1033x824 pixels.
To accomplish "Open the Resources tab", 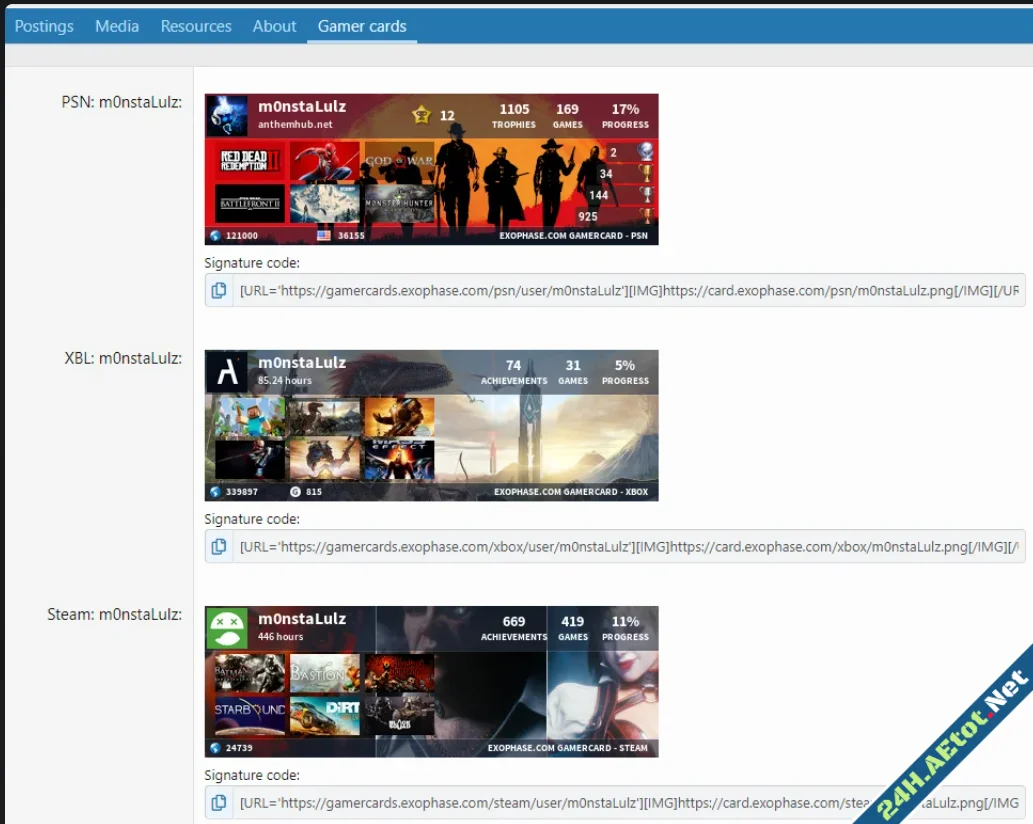I will [196, 26].
